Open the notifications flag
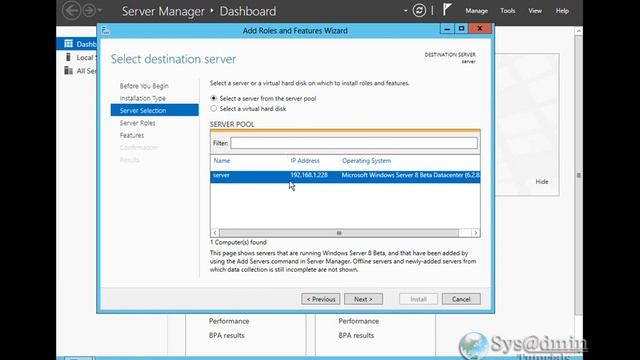Screen dimensions: 640x360 point(447,10)
